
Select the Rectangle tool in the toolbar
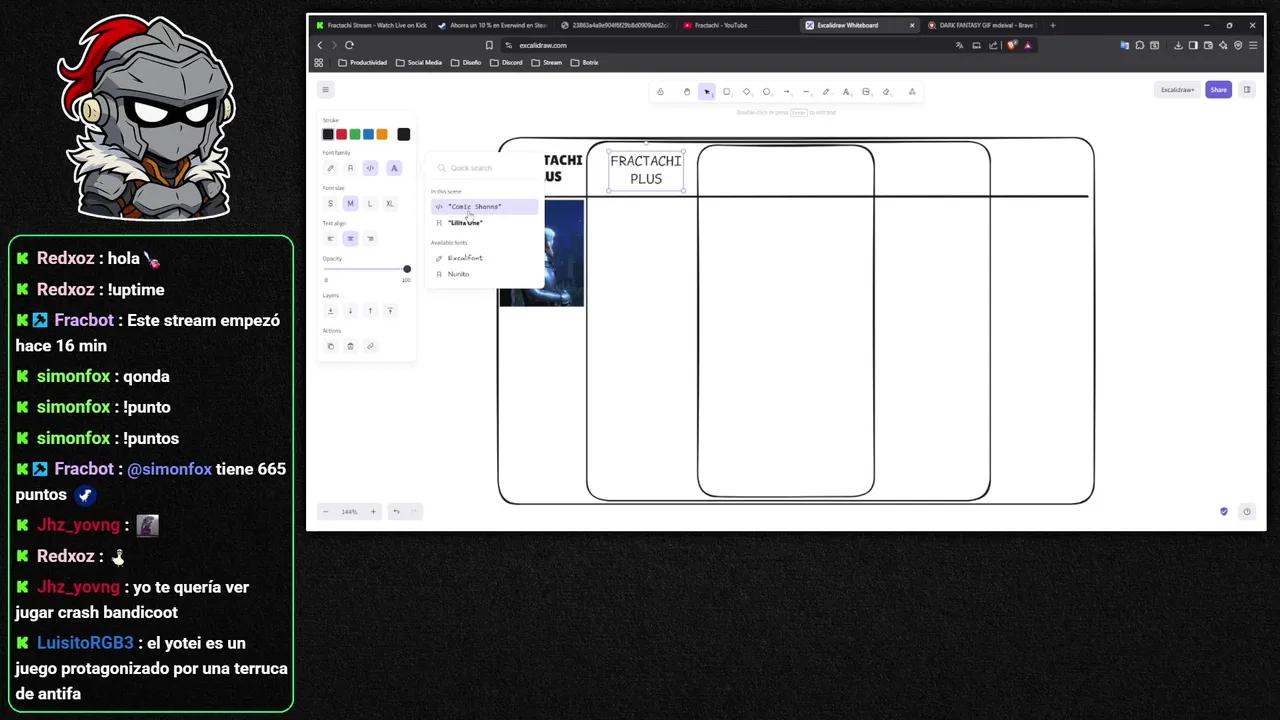(x=726, y=91)
